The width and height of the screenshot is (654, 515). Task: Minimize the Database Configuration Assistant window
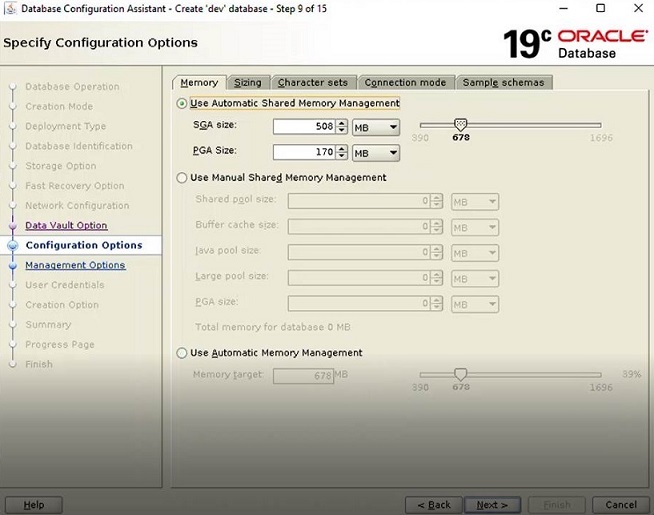[563, 8]
